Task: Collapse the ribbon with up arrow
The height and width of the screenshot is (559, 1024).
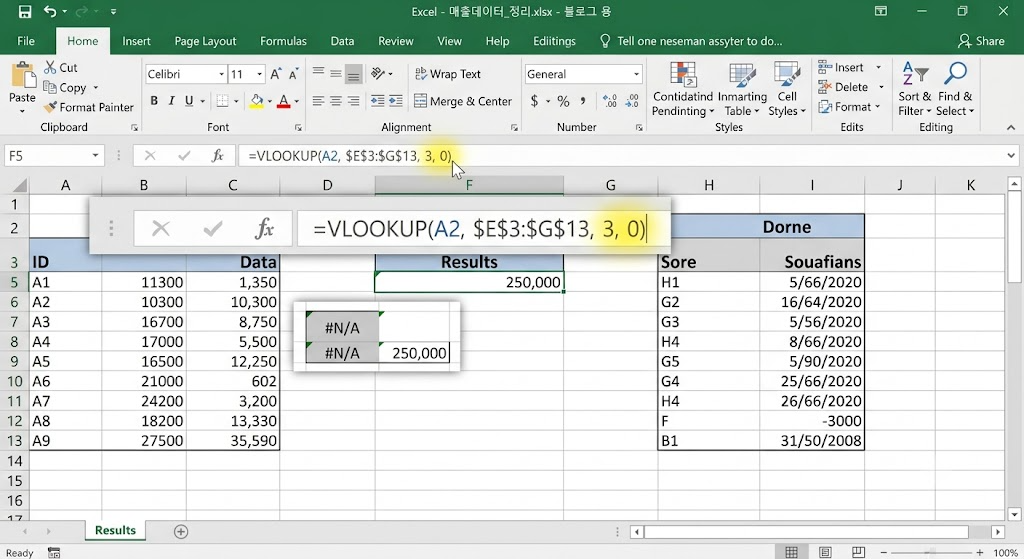Action: click(1010, 127)
